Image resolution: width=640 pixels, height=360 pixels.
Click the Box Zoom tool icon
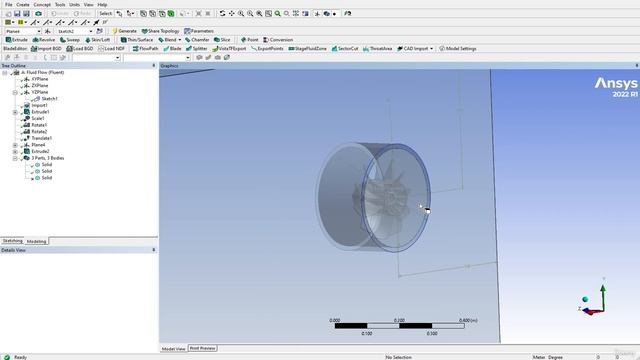[268, 13]
